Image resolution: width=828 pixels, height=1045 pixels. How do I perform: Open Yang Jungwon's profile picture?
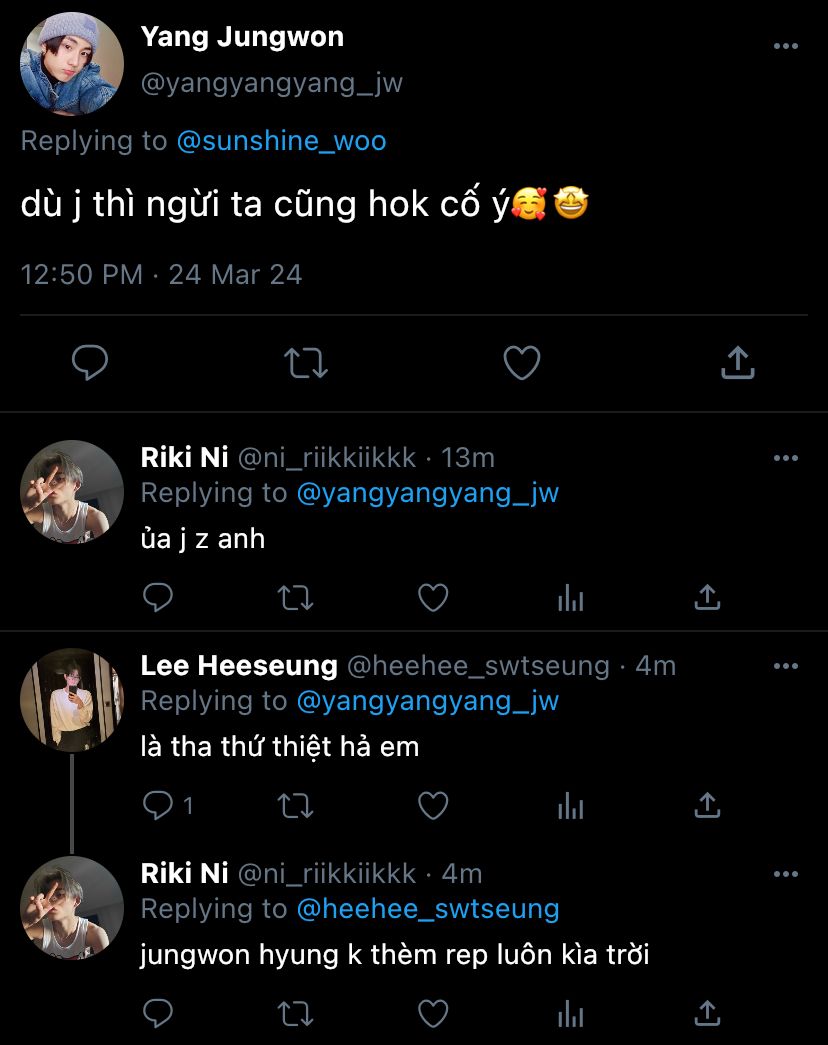72,64
